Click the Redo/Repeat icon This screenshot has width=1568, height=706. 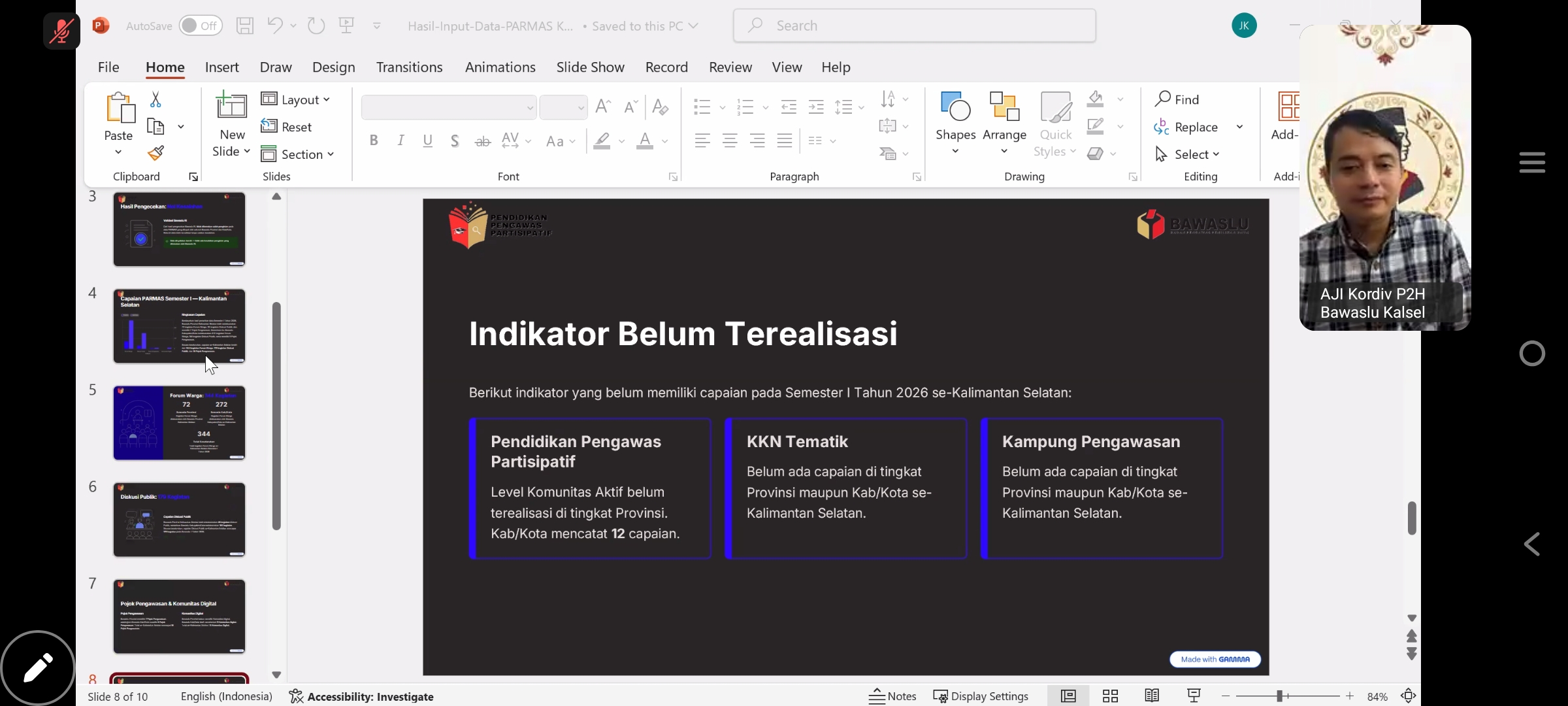click(316, 26)
